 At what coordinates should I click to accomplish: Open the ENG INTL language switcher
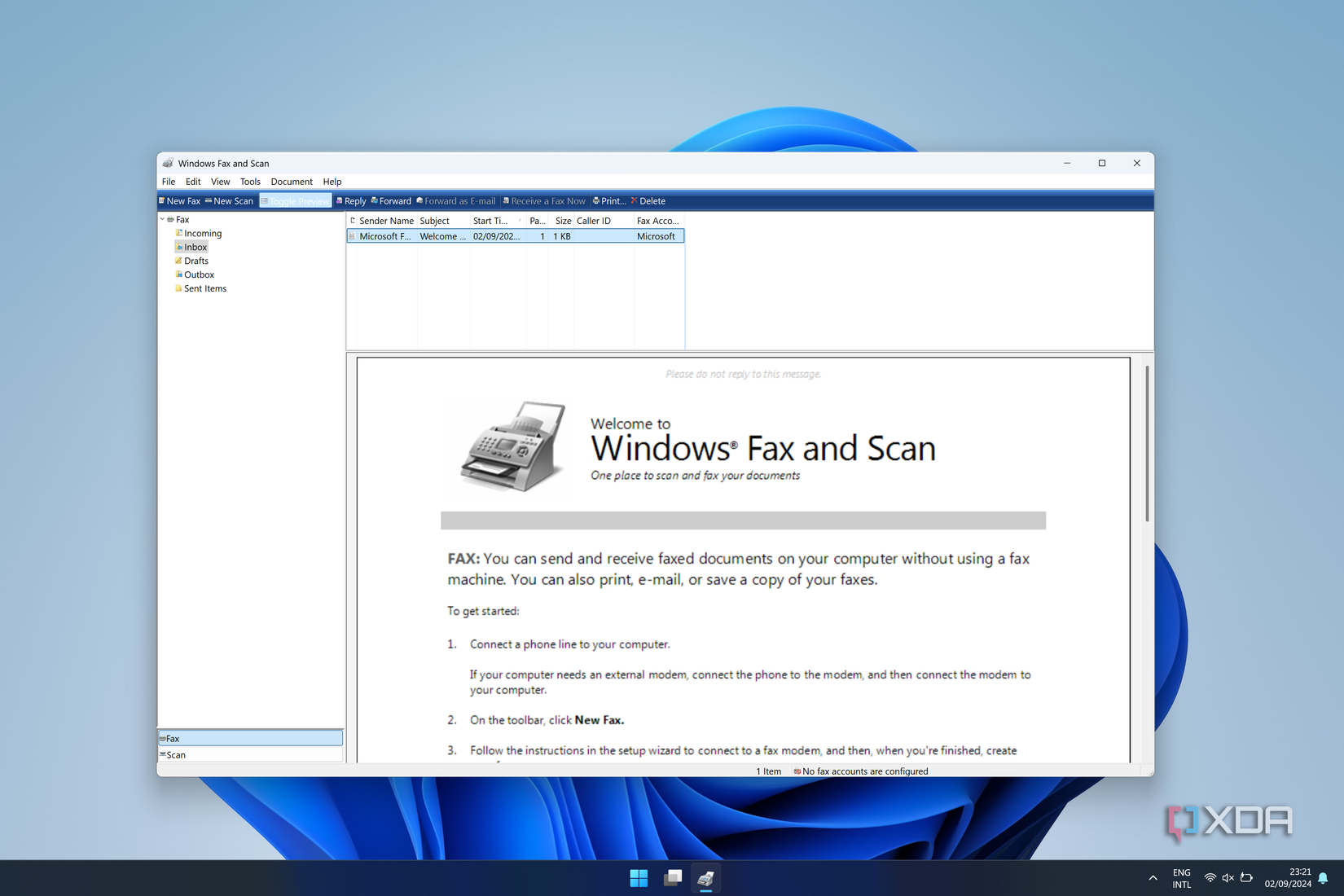[x=1181, y=878]
